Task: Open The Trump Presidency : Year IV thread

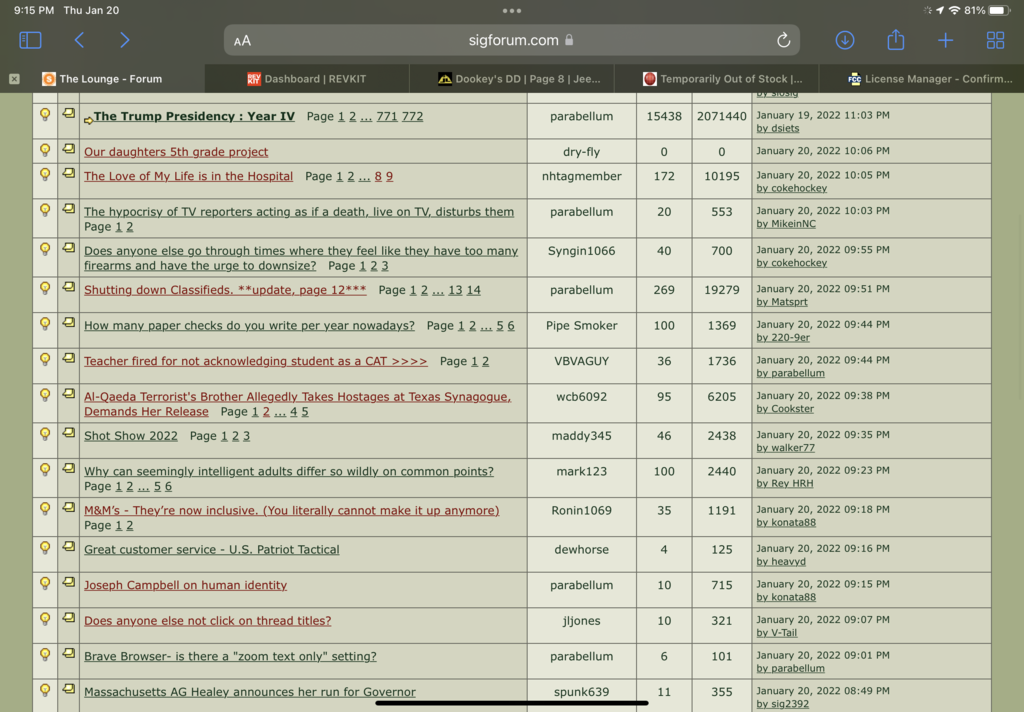Action: pos(194,116)
